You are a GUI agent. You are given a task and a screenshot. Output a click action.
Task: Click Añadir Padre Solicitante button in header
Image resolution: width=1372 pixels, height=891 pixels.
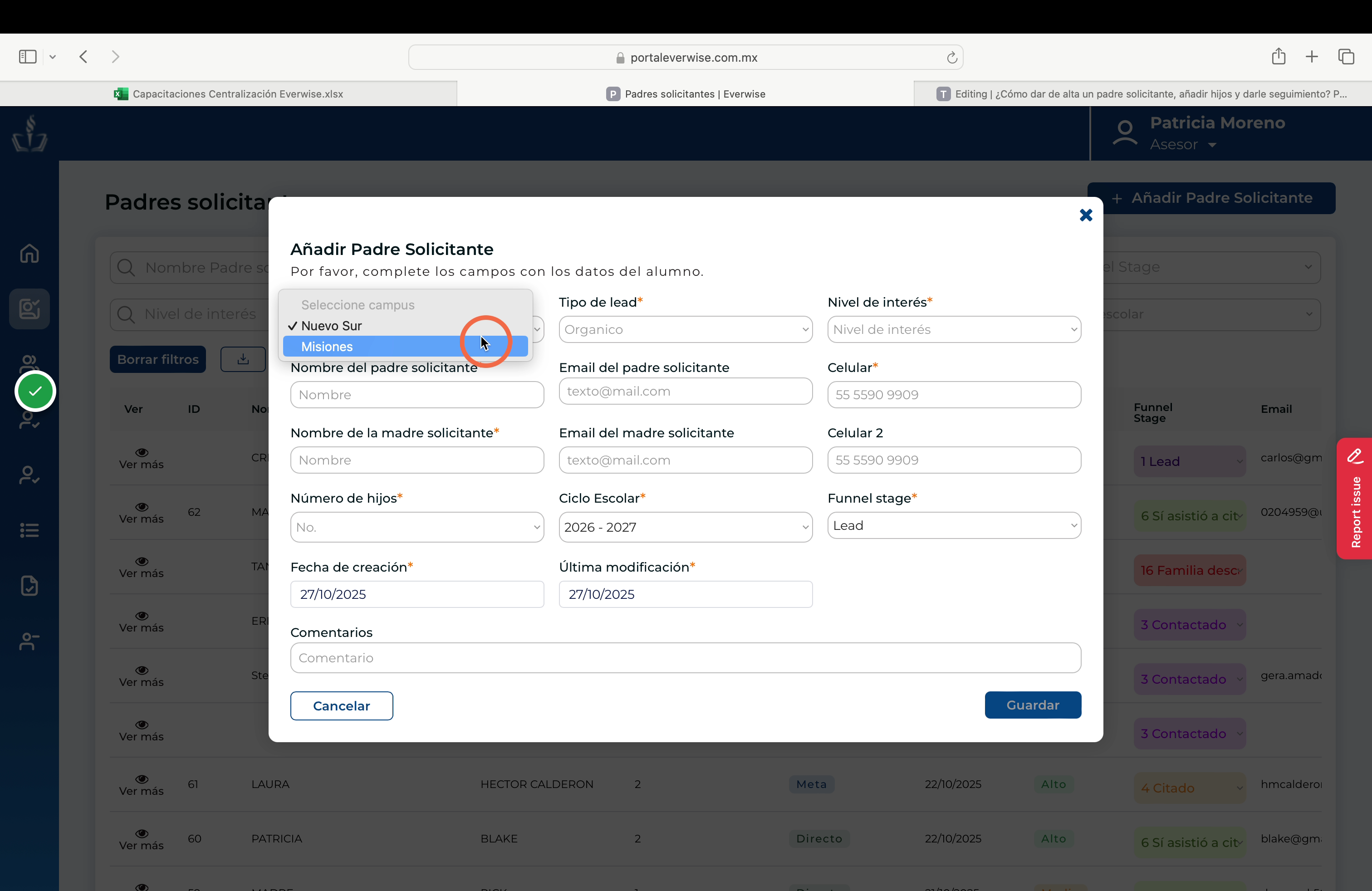[x=1211, y=198]
